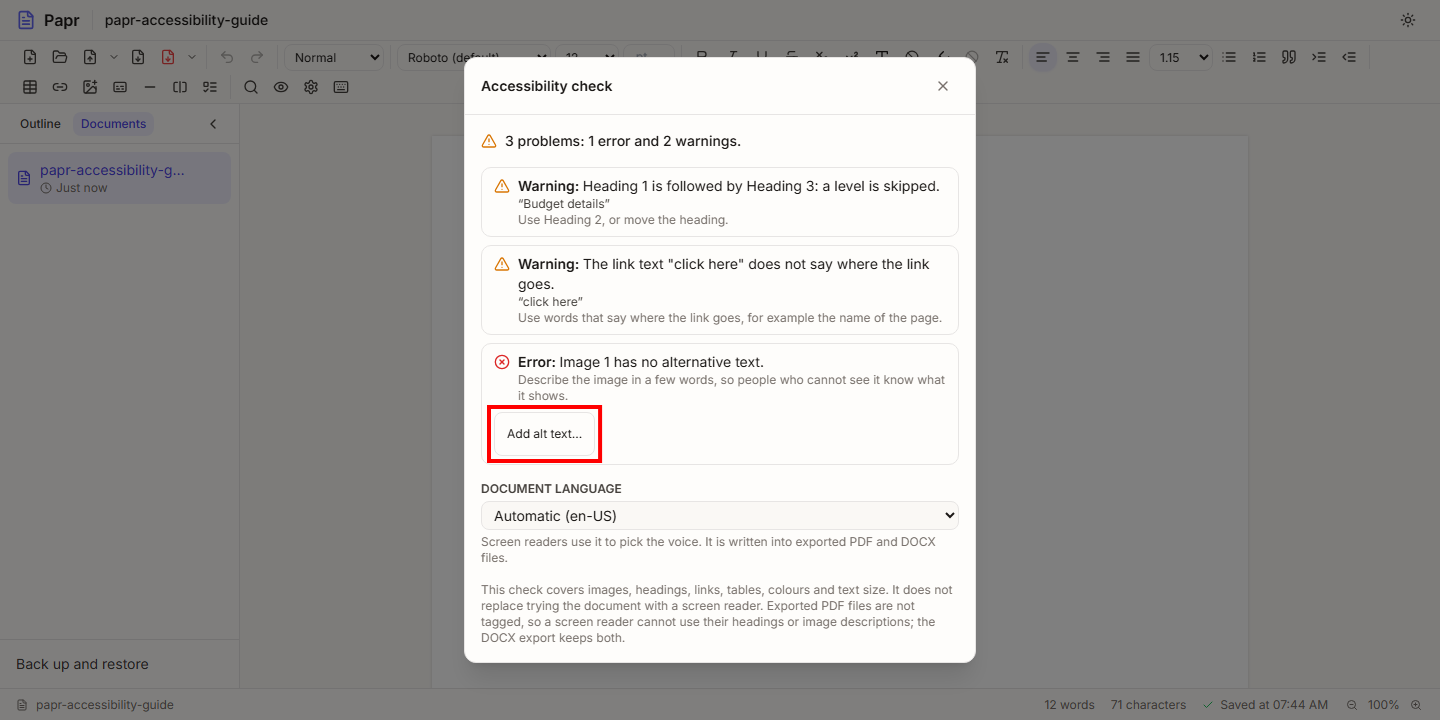Click the checklist icon
The height and width of the screenshot is (720, 1440).
210,87
